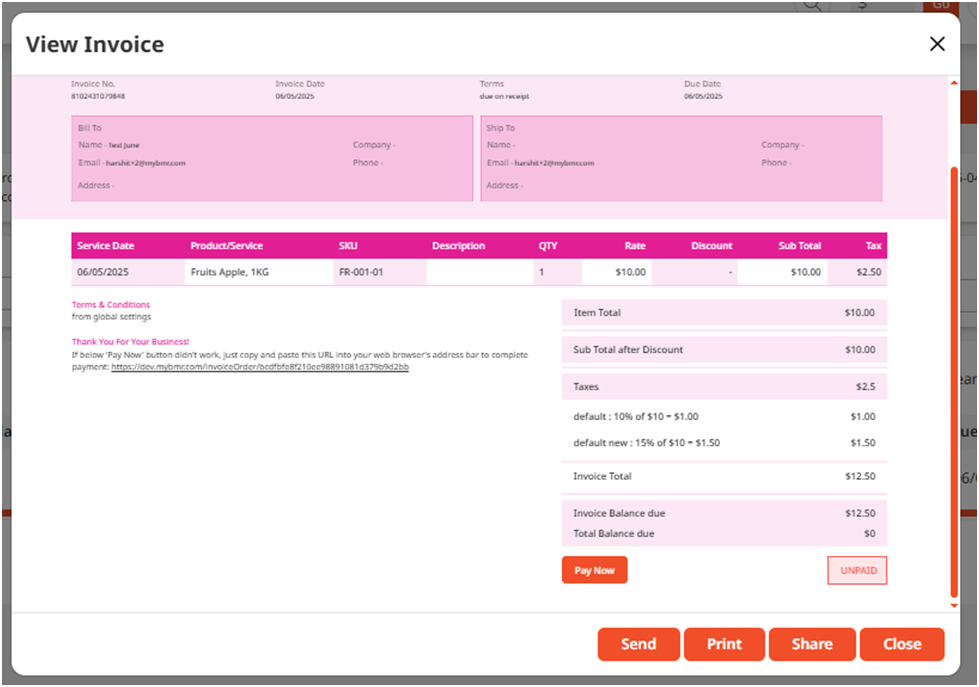Click the Taxes row
Screen dimensions: 979x687
point(724,387)
